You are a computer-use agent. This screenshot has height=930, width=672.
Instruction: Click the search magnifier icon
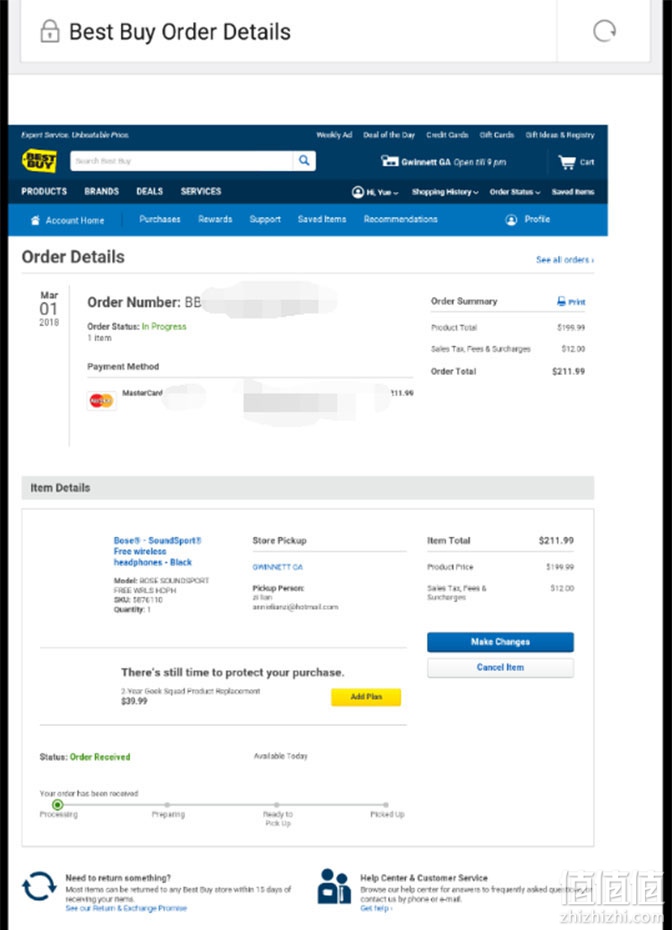[x=304, y=160]
